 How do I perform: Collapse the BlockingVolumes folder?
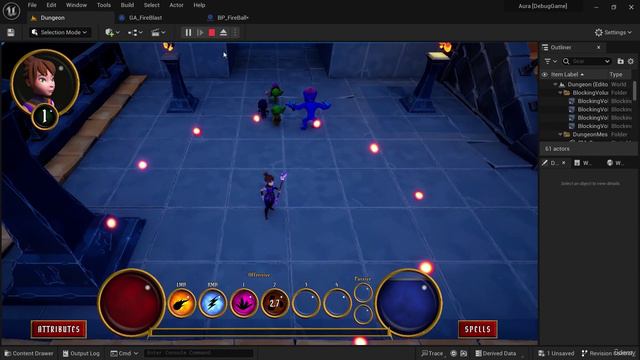point(560,93)
